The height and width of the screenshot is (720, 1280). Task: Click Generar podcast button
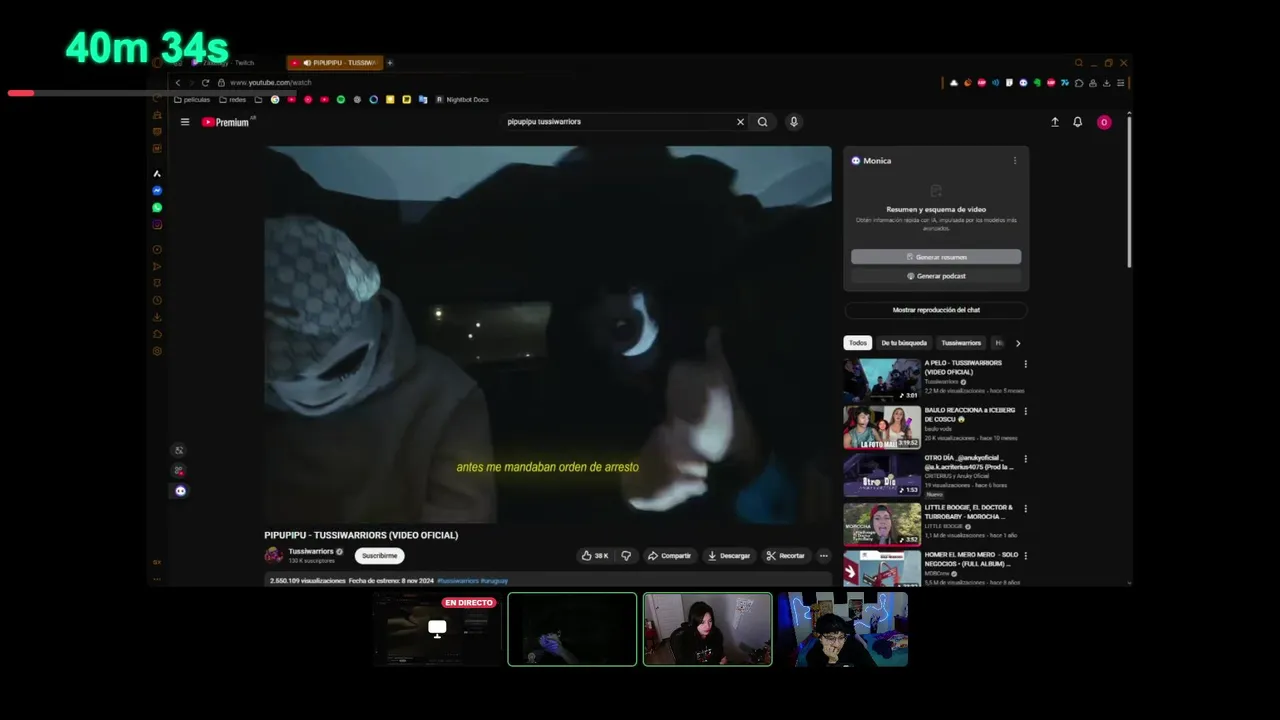(x=936, y=276)
